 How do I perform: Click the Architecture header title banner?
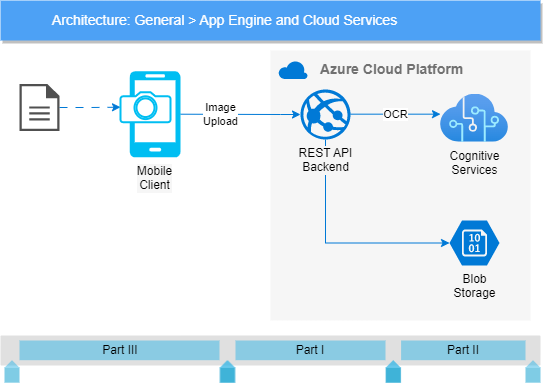[271, 21]
